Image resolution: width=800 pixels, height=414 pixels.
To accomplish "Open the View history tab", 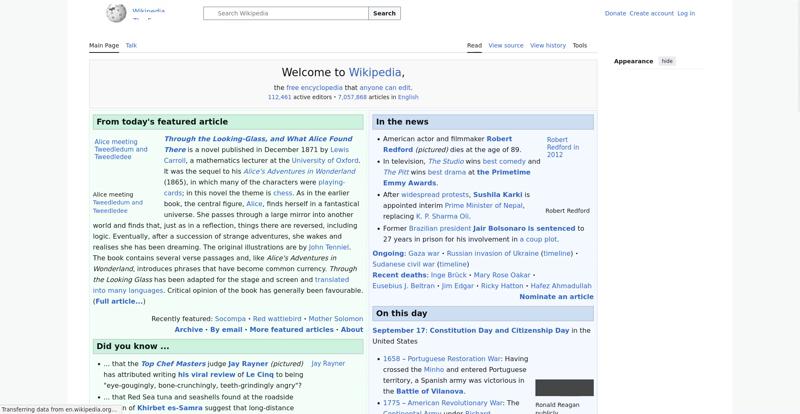I will click(x=548, y=45).
